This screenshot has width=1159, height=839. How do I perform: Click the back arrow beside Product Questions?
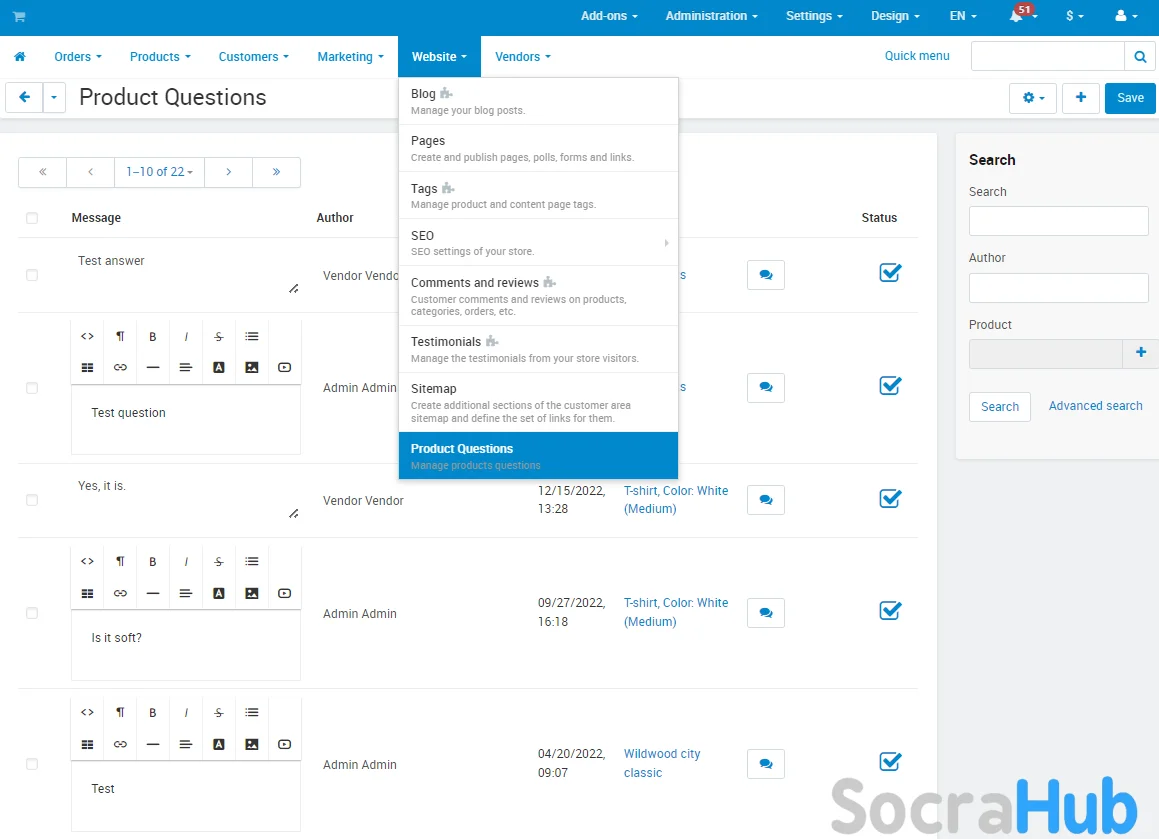point(24,98)
